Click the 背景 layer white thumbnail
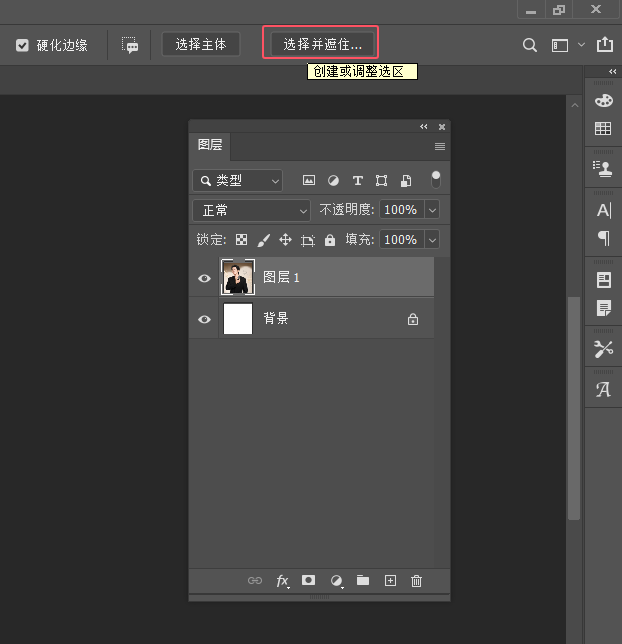Screen dimensions: 622x644 (238, 319)
